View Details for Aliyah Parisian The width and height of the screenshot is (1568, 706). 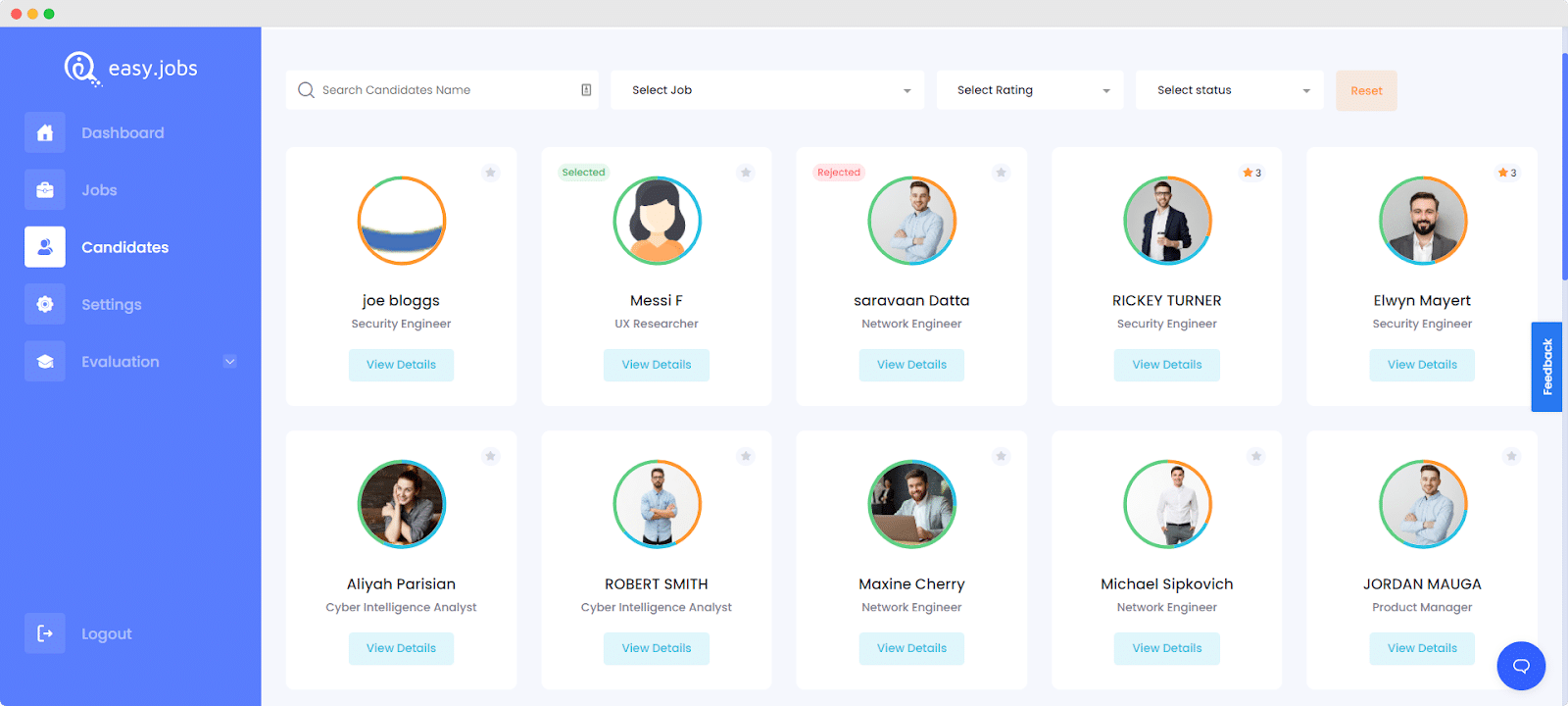tap(401, 648)
